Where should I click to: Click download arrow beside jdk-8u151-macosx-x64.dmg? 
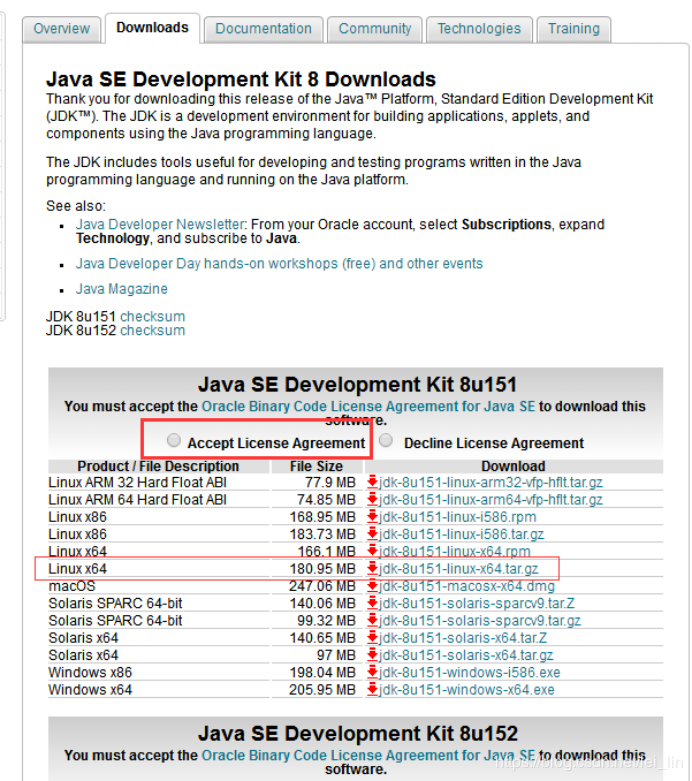pyautogui.click(x=372, y=586)
